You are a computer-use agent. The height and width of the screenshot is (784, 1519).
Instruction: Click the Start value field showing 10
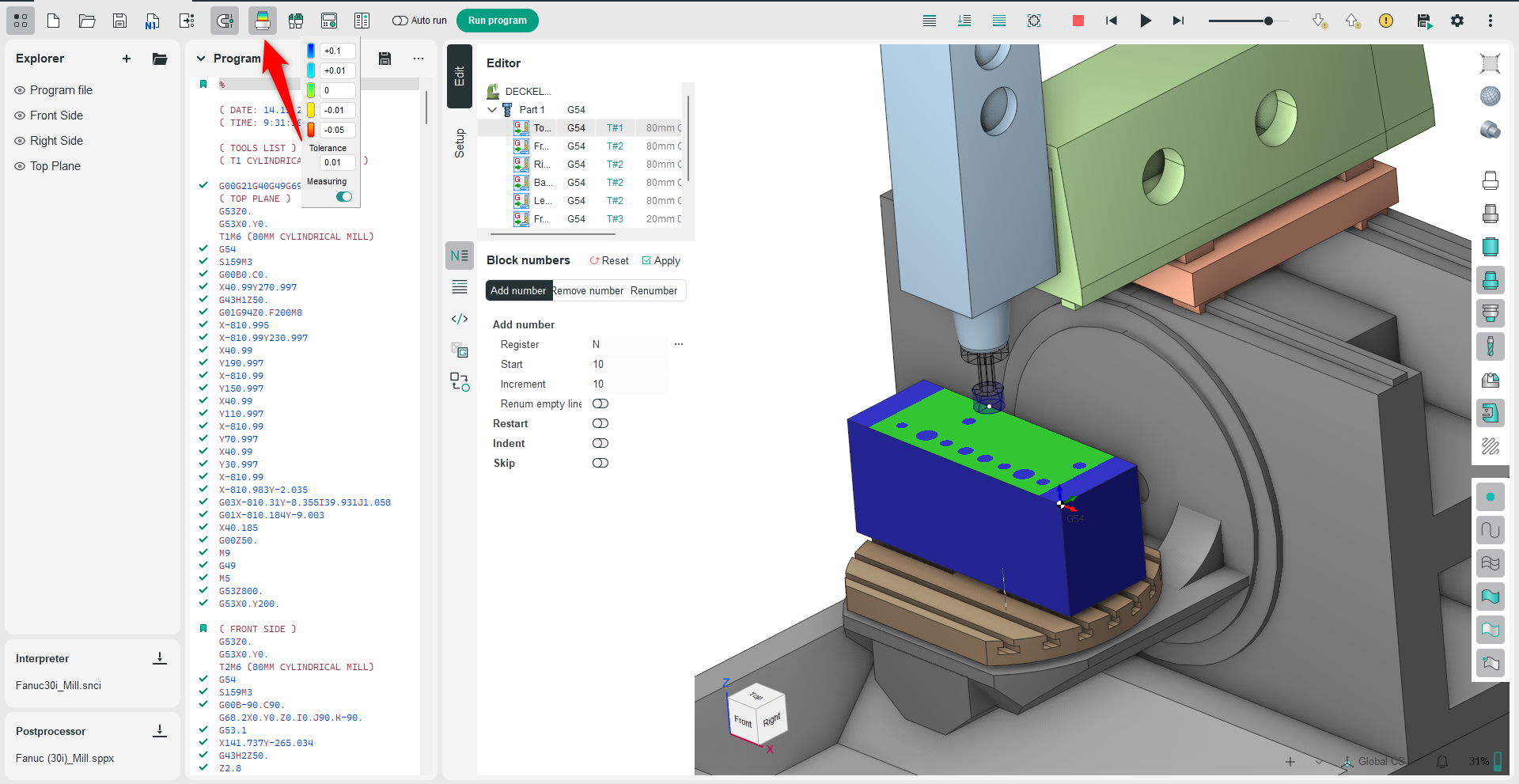629,365
